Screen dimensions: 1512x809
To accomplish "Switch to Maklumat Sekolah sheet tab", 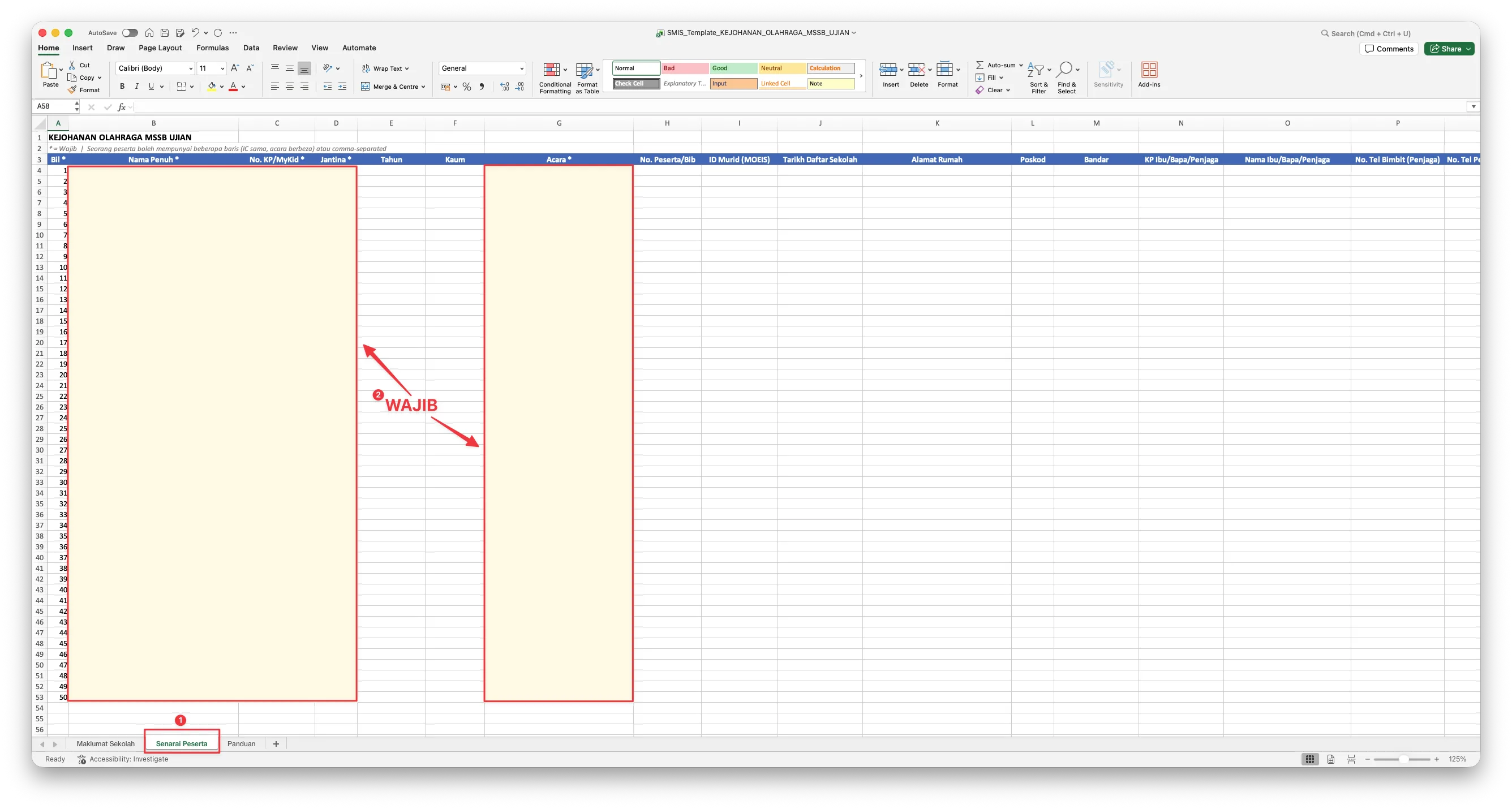I will coord(106,744).
